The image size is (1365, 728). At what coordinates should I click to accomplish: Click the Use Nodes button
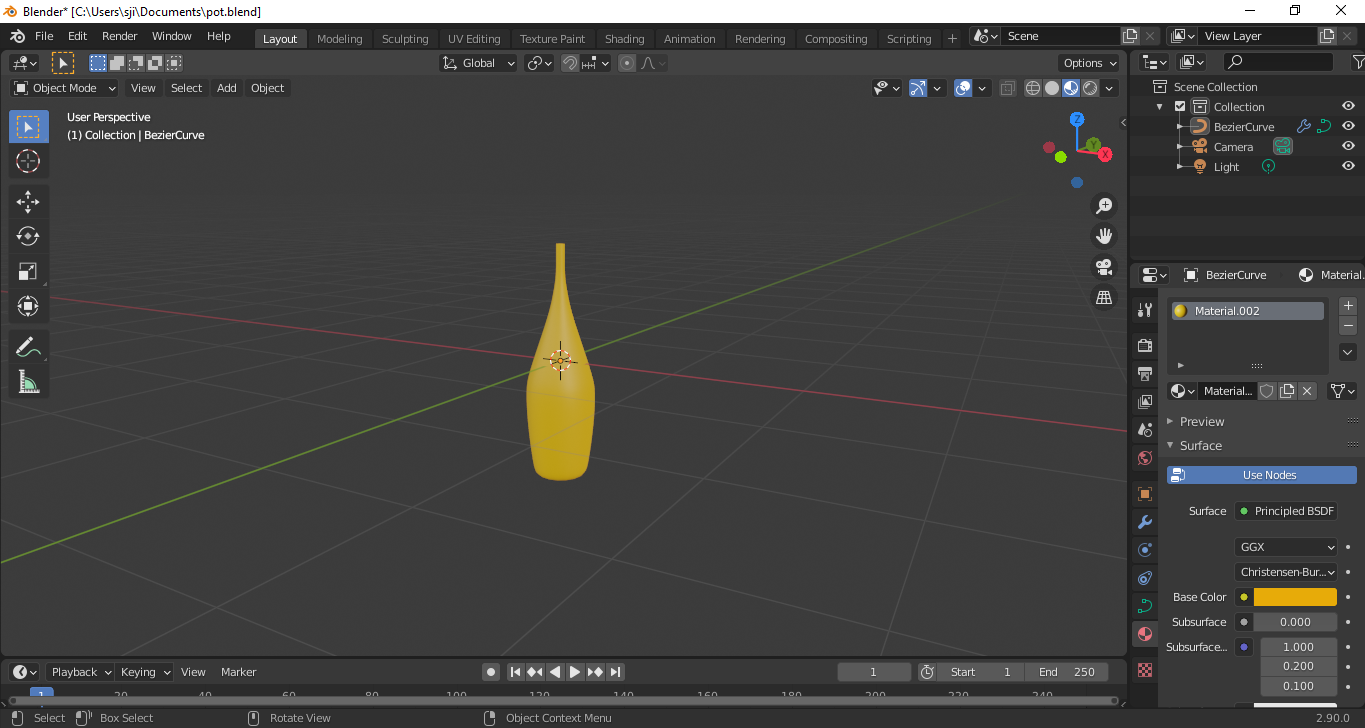click(x=1261, y=474)
